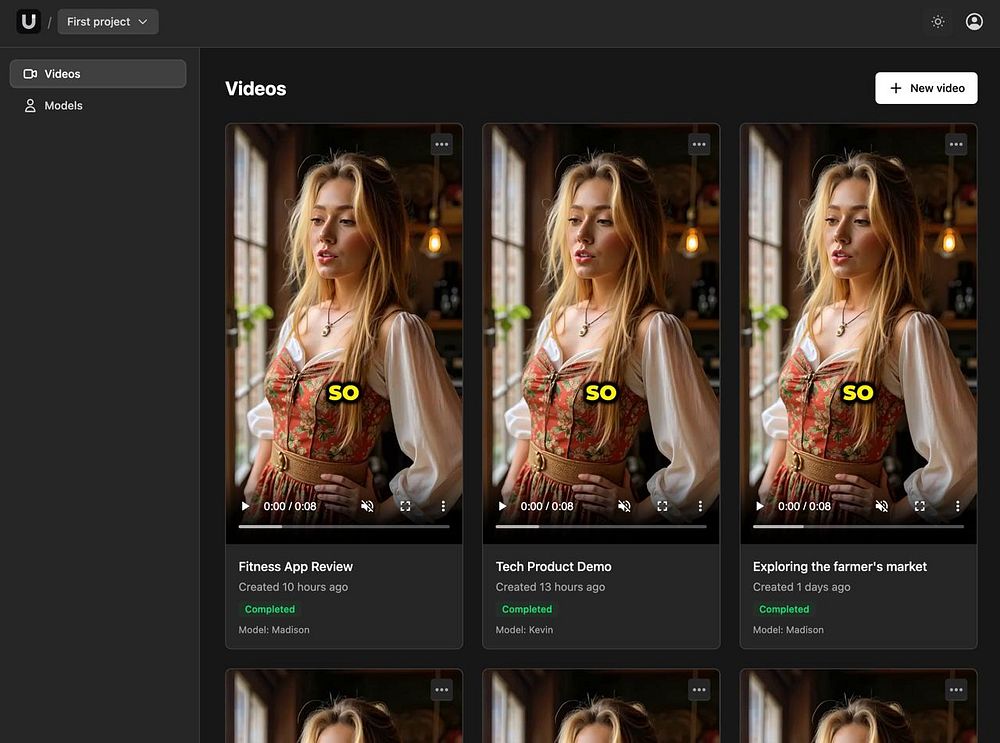Image resolution: width=1000 pixels, height=743 pixels.
Task: Open three-dot menu on Tech Product Demo card
Action: pyautogui.click(x=699, y=144)
